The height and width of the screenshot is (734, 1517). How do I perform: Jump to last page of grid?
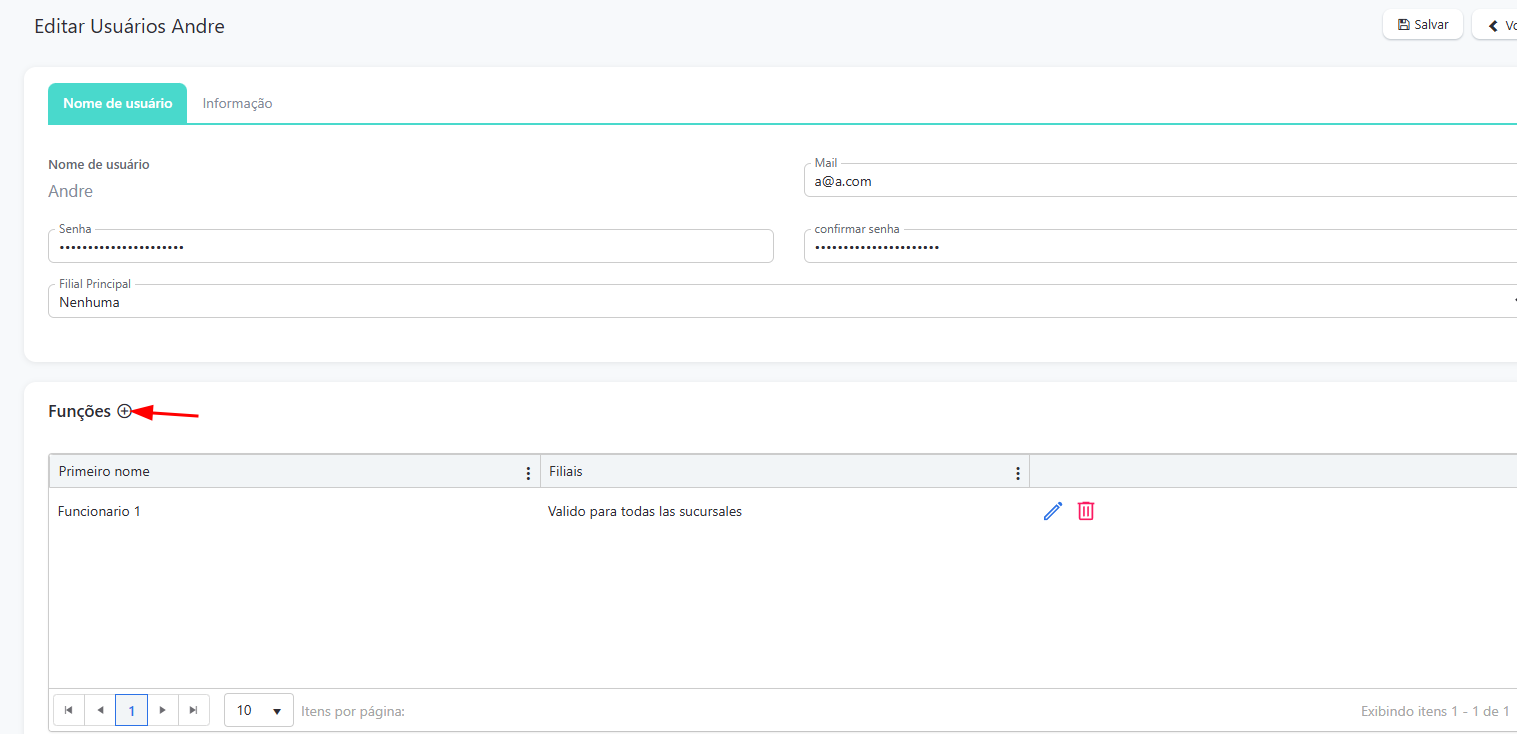click(194, 710)
